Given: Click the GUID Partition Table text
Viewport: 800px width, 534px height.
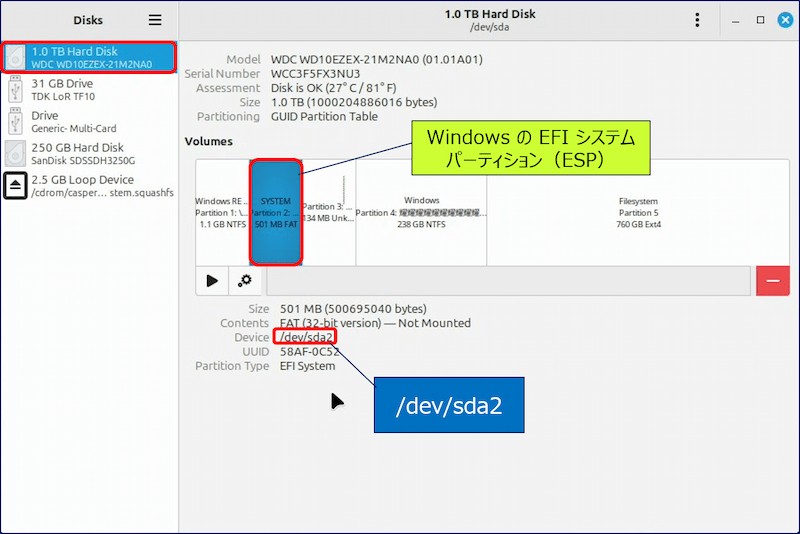Looking at the screenshot, I should 324,116.
